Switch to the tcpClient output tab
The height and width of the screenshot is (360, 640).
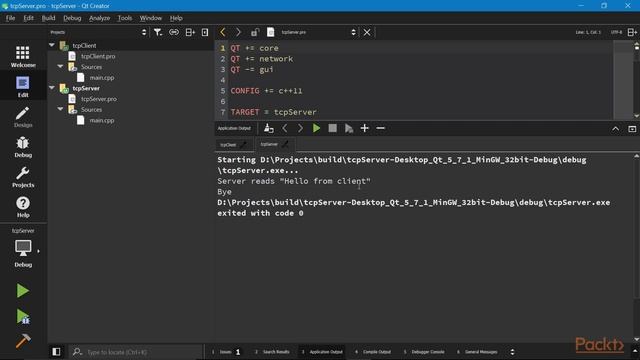pos(233,144)
